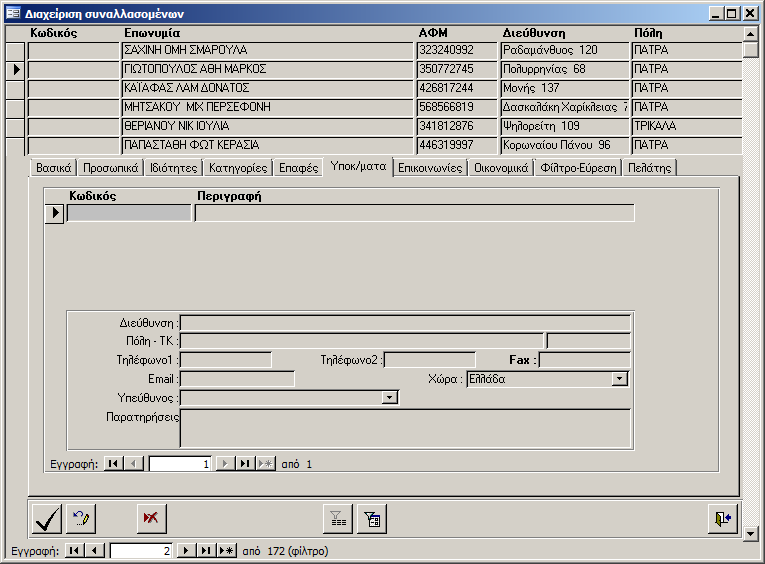This screenshot has width=765, height=564.
Task: Click the checkmark save button
Action: pyautogui.click(x=47, y=518)
